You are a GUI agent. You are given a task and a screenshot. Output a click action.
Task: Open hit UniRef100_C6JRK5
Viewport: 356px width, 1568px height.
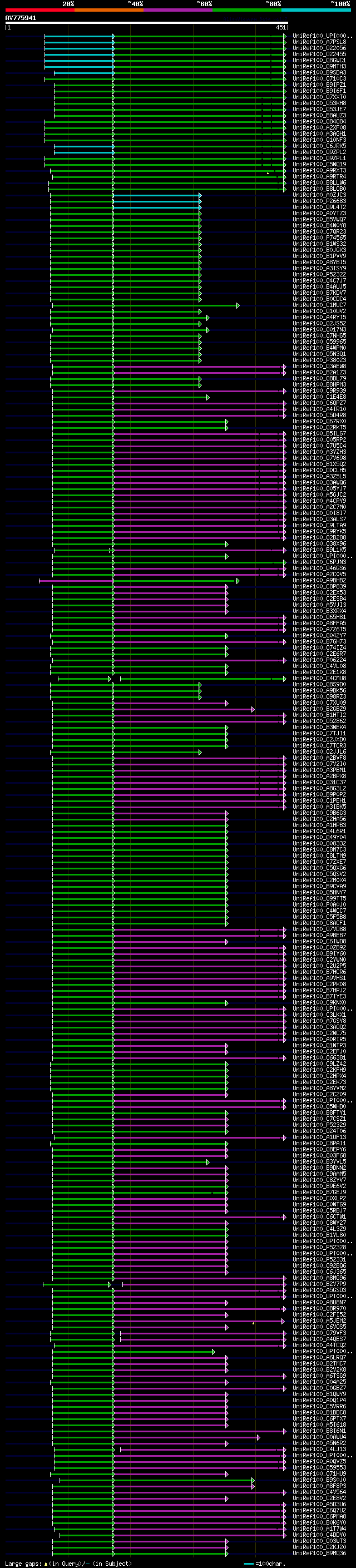click(319, 146)
